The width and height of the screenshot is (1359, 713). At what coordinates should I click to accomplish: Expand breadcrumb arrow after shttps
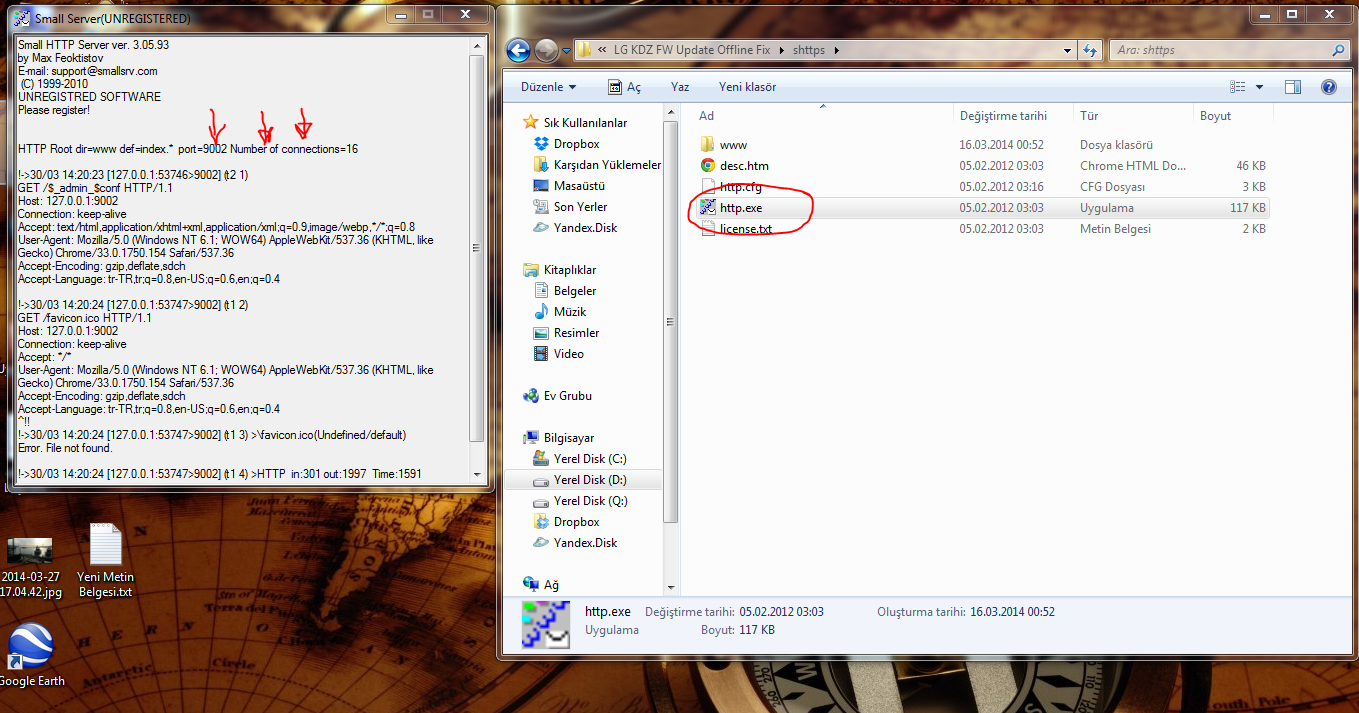coord(837,50)
